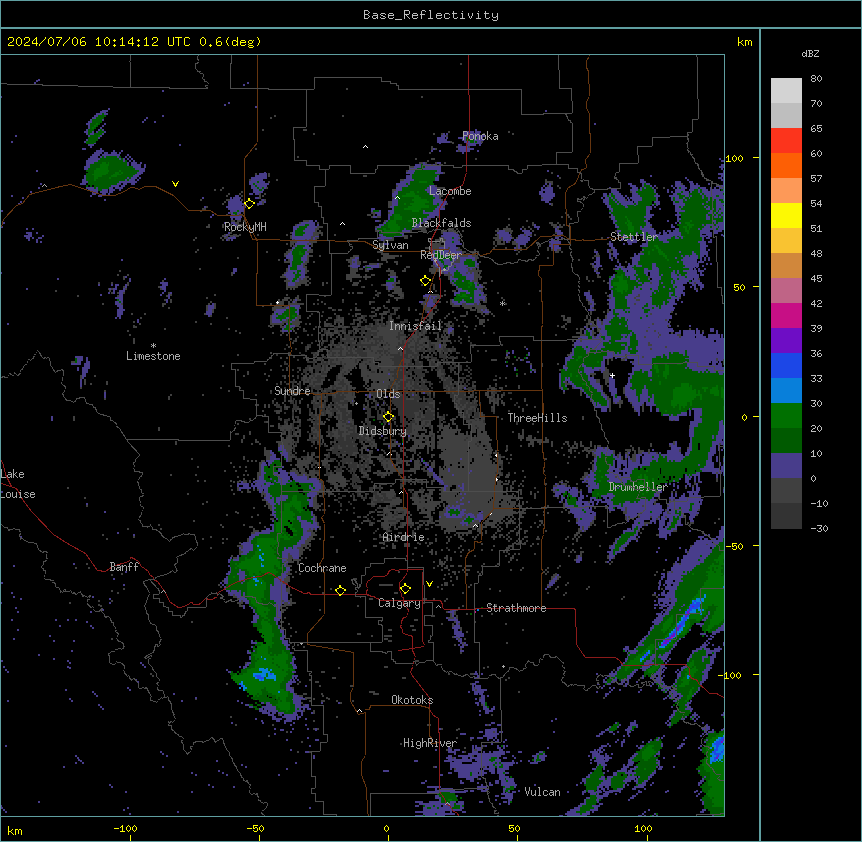Click the Okotoks town label
This screenshot has width=862, height=842.
[412, 700]
